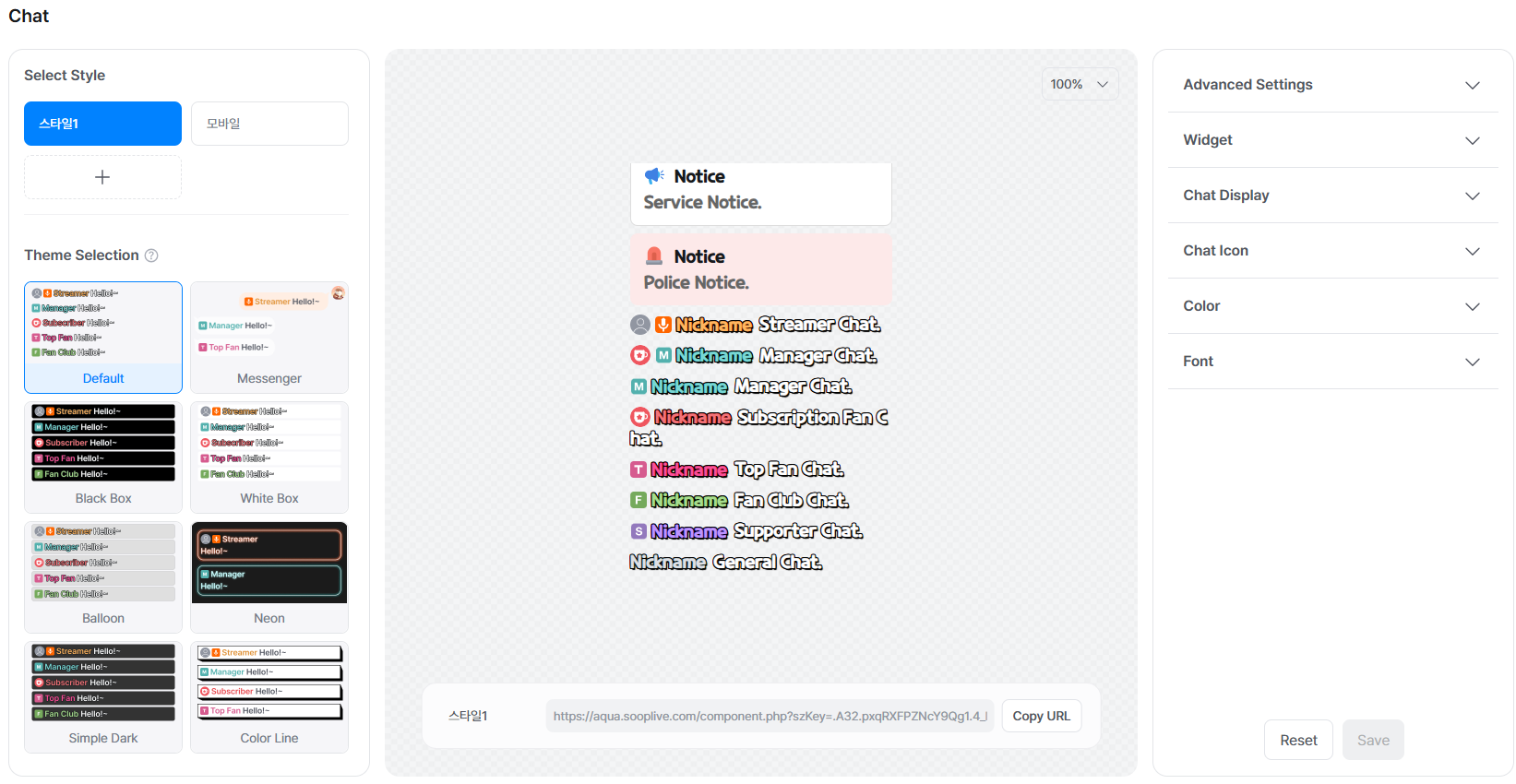
Task: Click the Reset button
Action: click(x=1298, y=740)
